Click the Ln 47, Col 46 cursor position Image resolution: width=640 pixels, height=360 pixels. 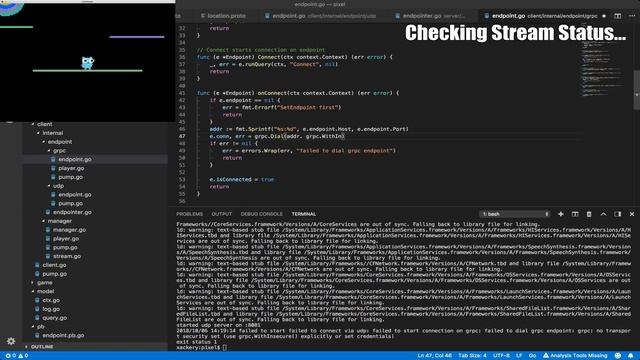coord(434,356)
